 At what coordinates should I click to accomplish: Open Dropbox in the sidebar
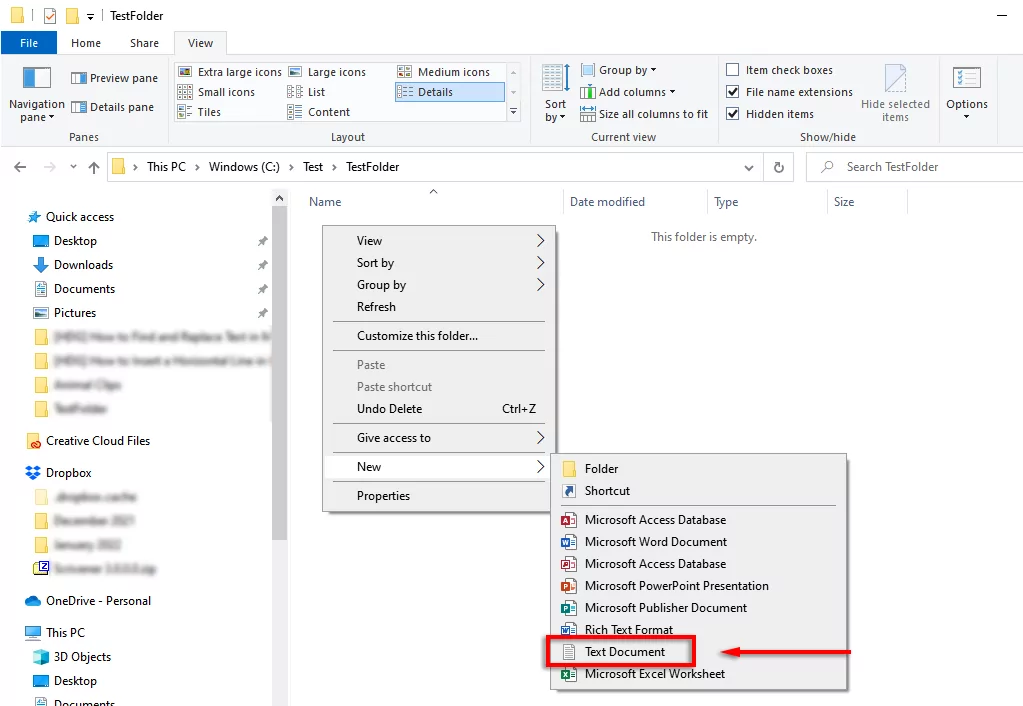[59, 473]
